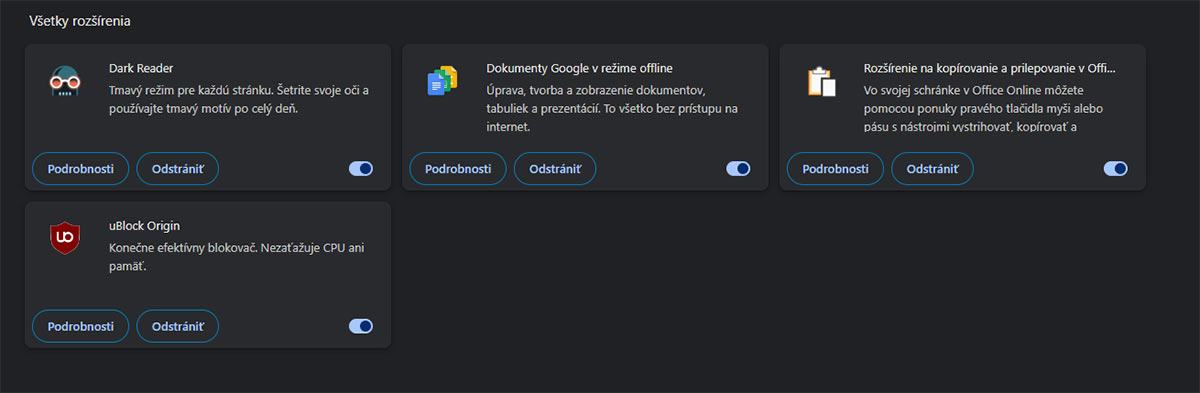Image resolution: width=1200 pixels, height=393 pixels.
Task: Switch off the uBlock Origin toggle
Action: pyautogui.click(x=361, y=326)
